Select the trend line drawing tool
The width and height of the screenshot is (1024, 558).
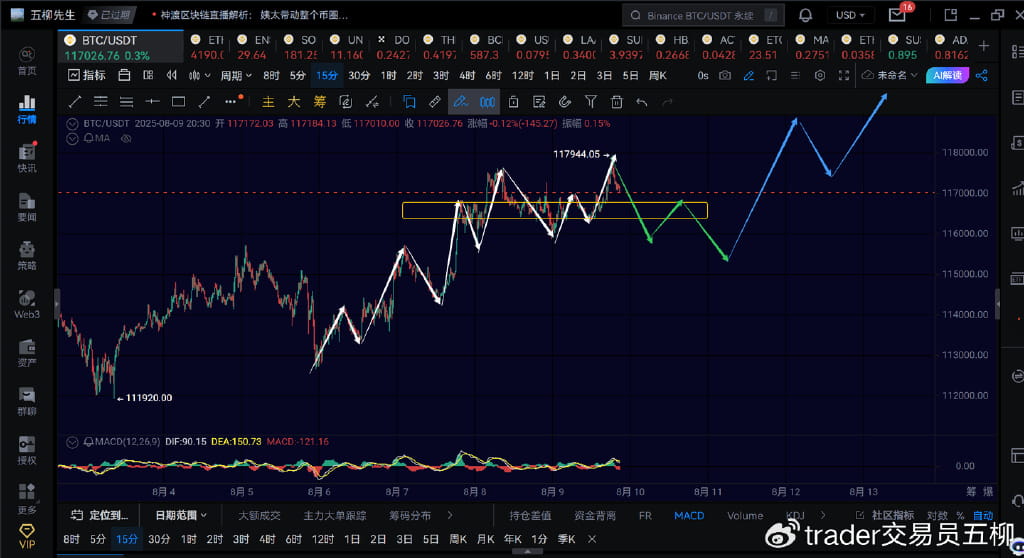point(74,101)
